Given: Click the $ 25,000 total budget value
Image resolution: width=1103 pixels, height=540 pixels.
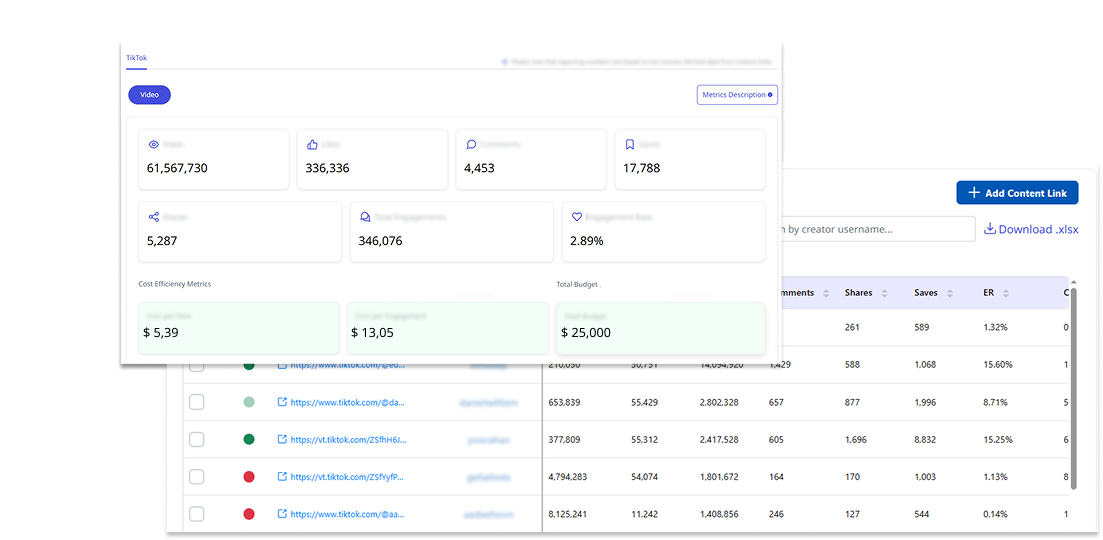Looking at the screenshot, I should (x=586, y=333).
